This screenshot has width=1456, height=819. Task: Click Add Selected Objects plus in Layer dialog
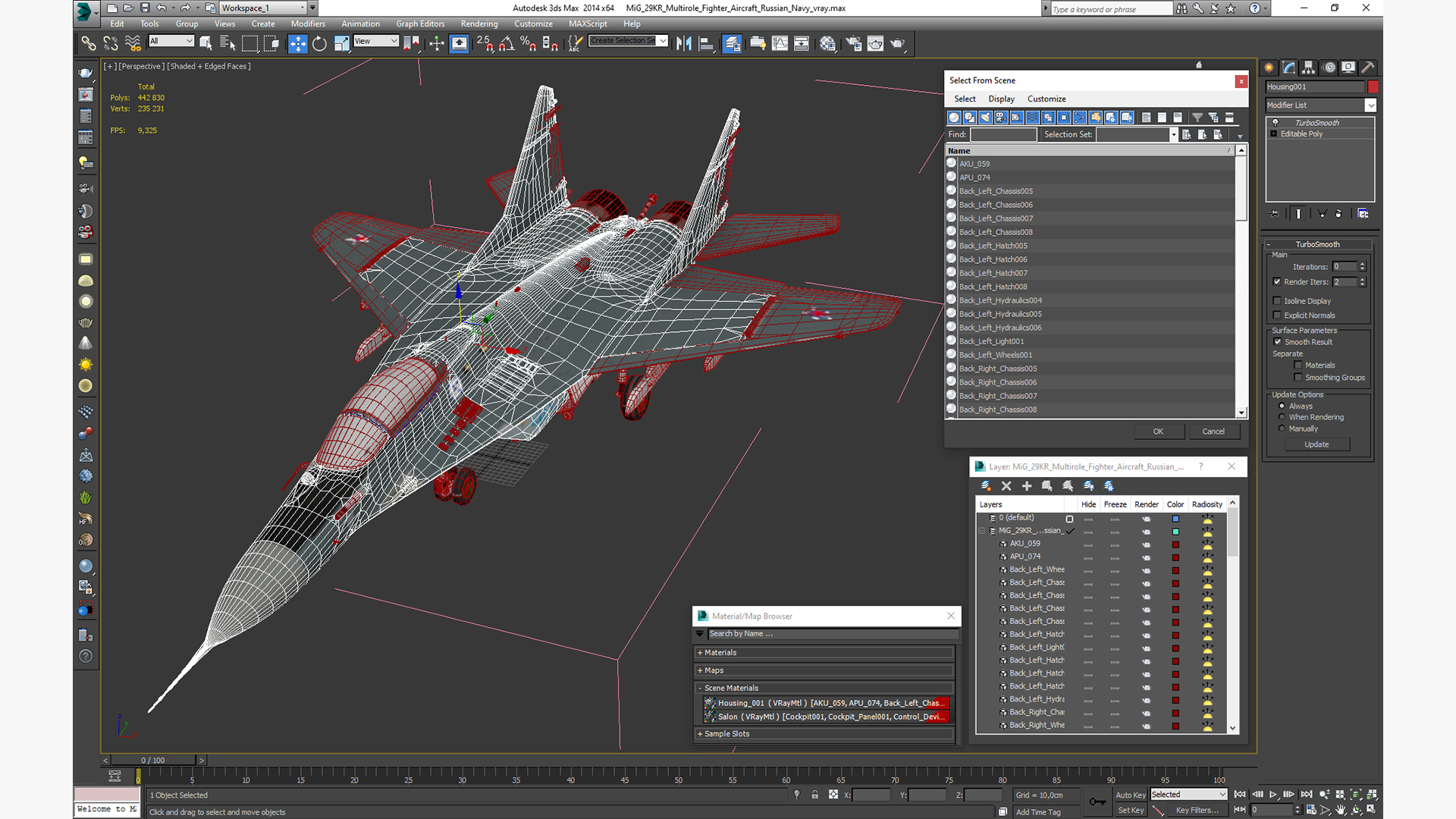1027,486
